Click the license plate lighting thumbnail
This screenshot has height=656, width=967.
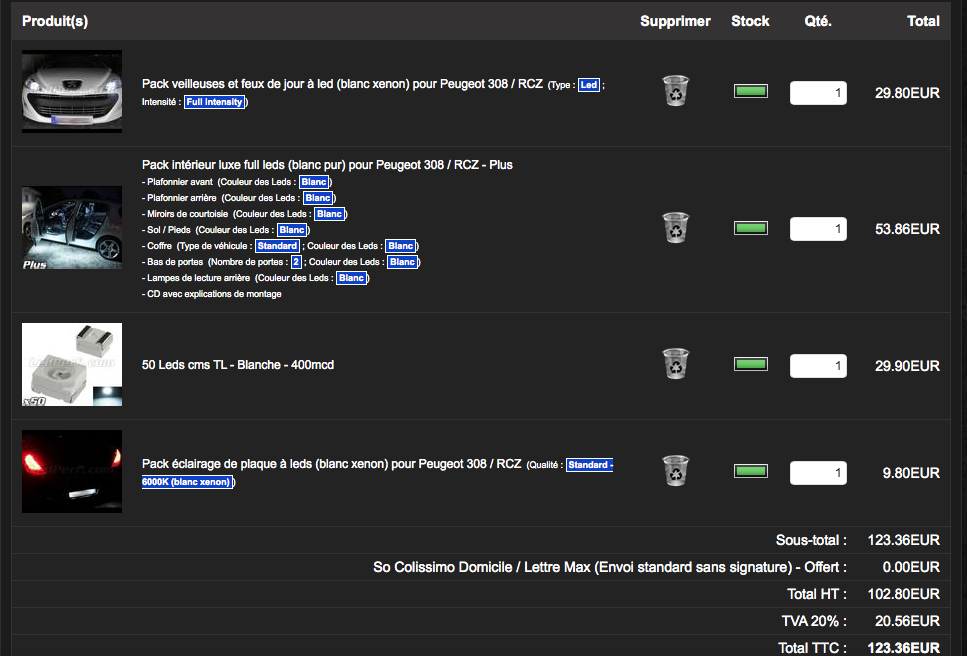72,472
